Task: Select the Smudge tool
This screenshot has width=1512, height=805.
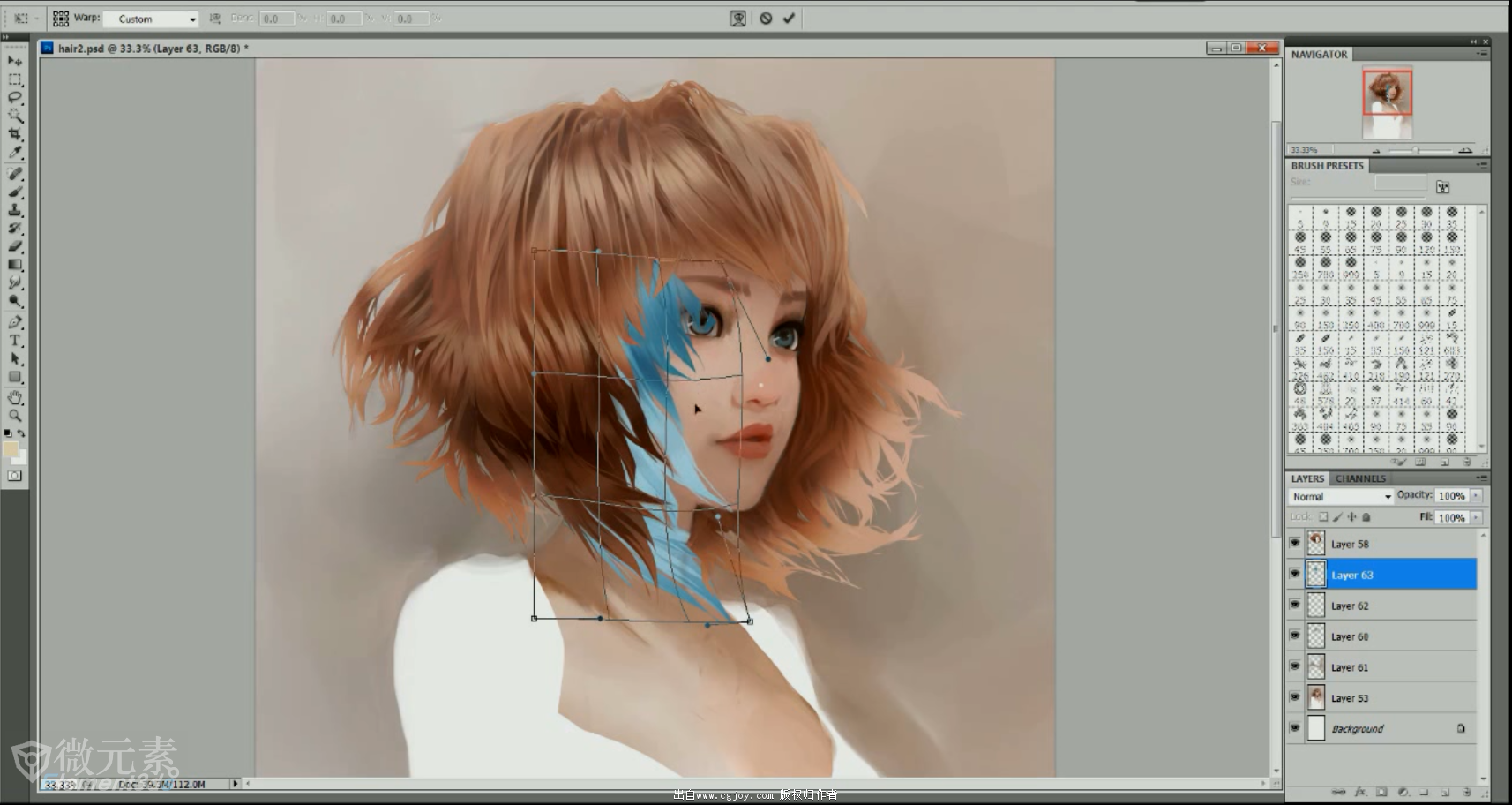Action: coord(15,282)
